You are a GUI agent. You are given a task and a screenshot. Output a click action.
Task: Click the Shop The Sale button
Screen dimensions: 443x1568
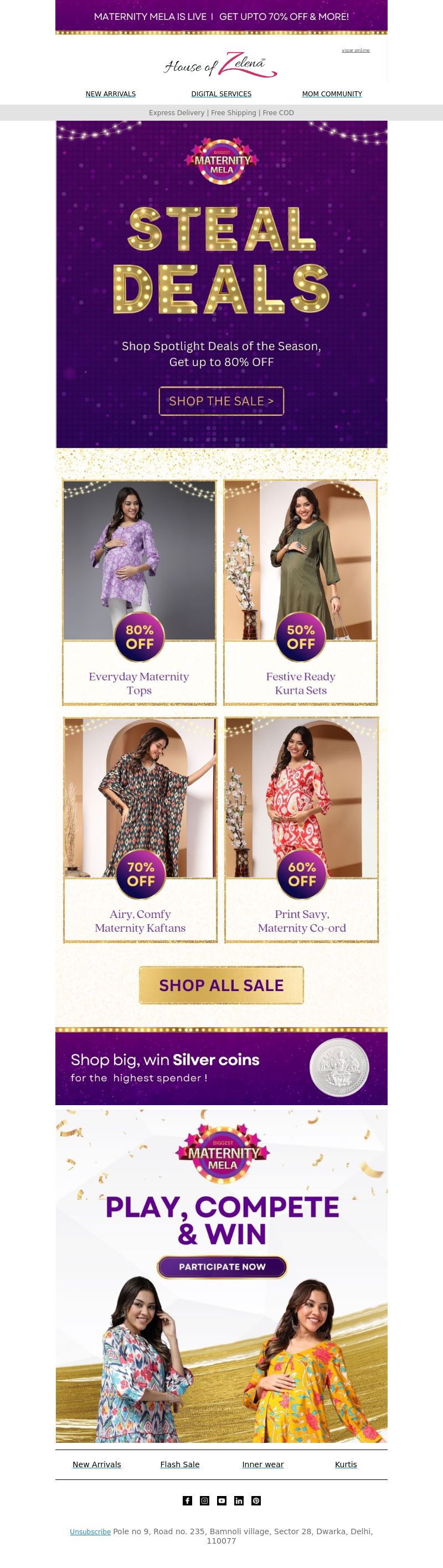click(x=221, y=401)
